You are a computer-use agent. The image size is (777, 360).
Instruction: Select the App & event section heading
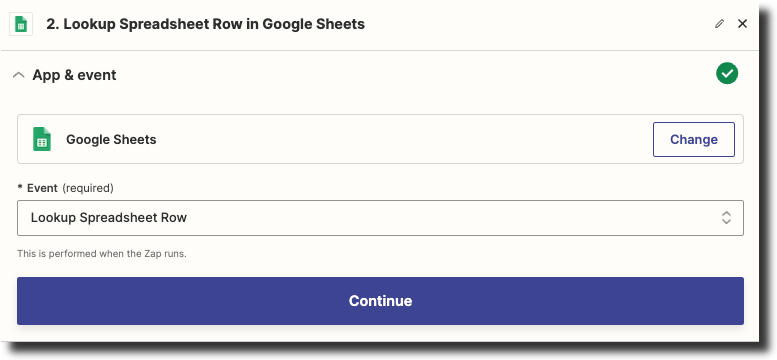coord(74,75)
